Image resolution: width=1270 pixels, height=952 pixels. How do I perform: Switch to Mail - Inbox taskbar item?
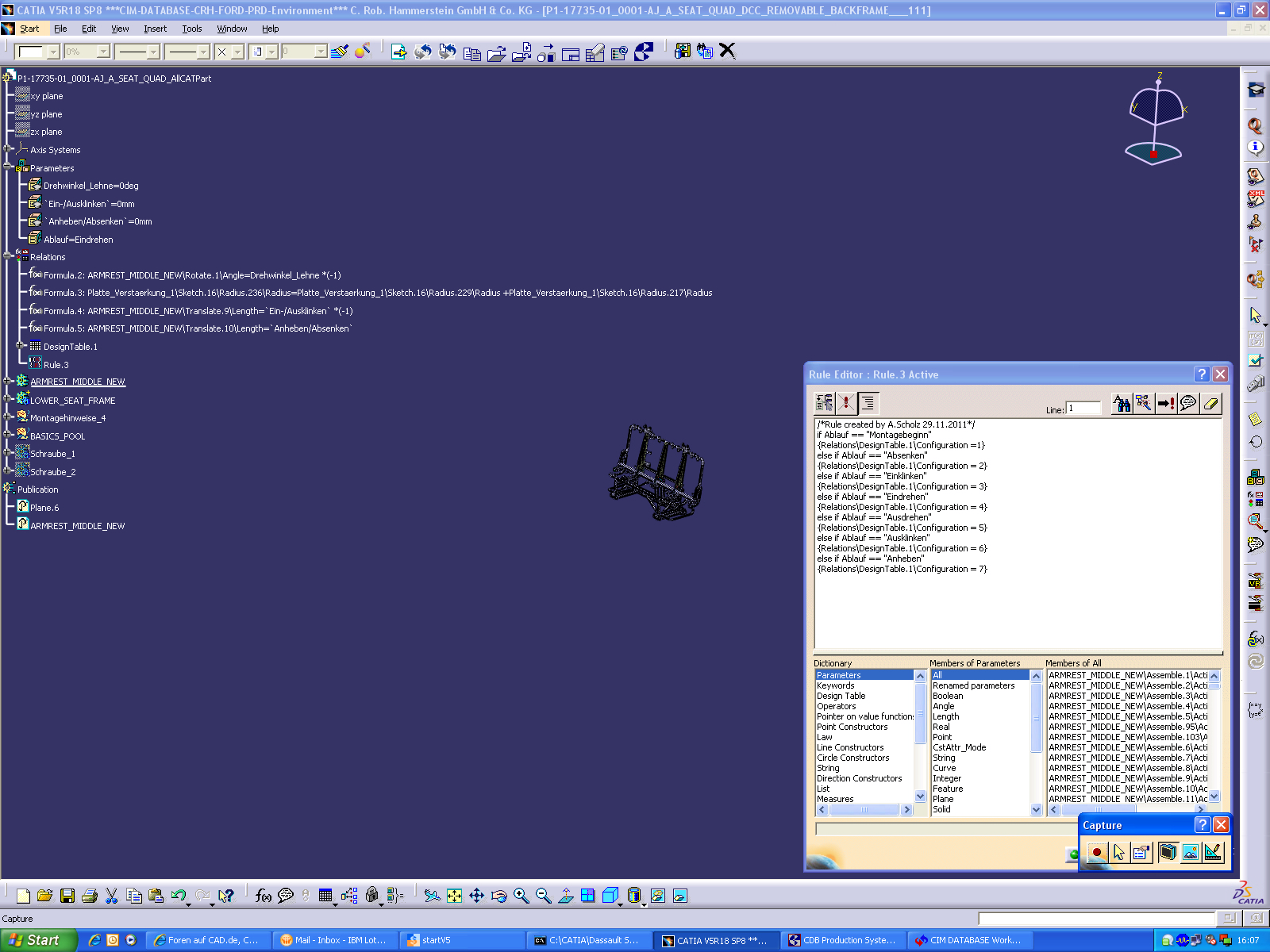pyautogui.click(x=334, y=940)
